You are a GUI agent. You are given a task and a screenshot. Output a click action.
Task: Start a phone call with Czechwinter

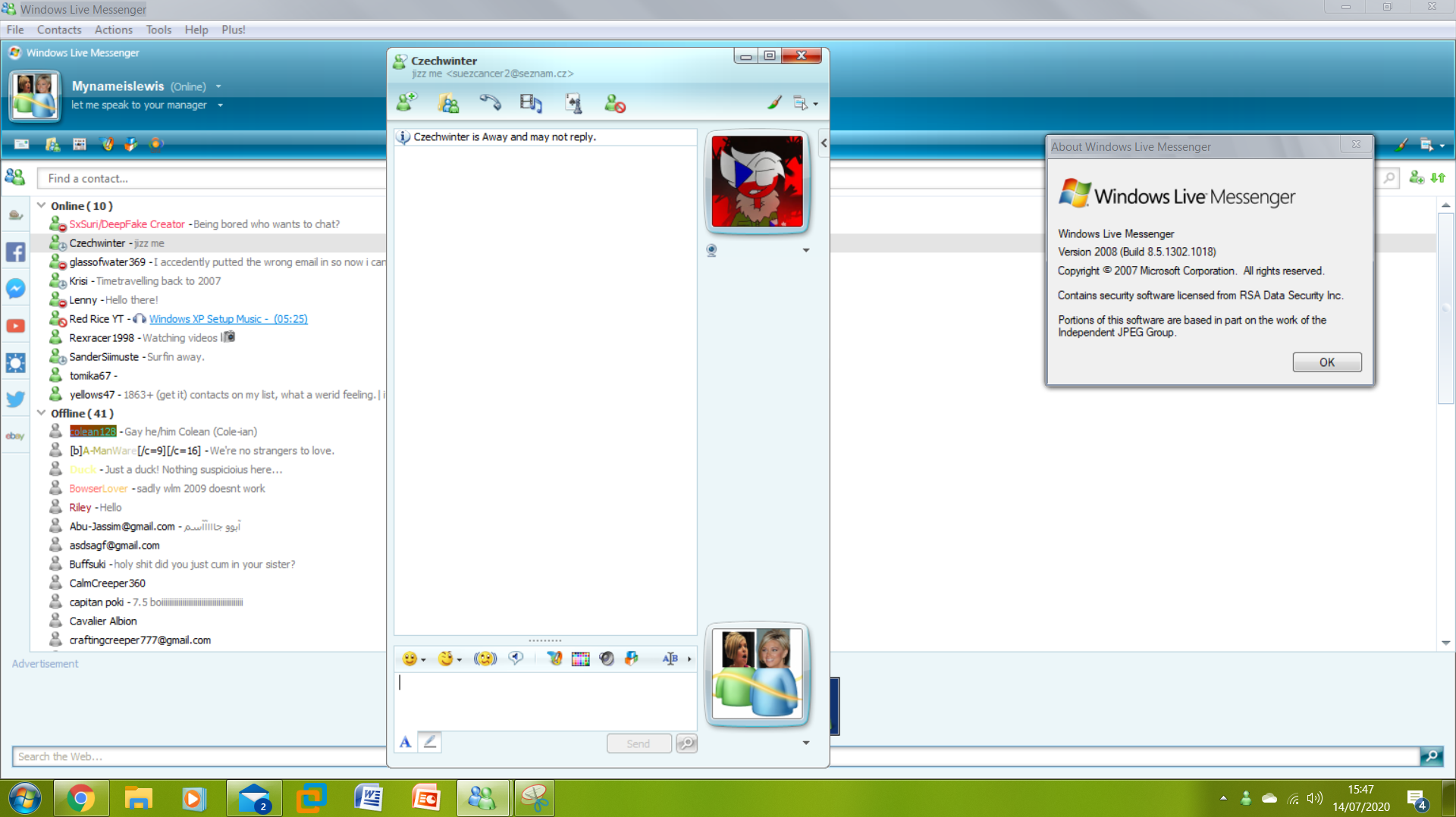(x=490, y=102)
